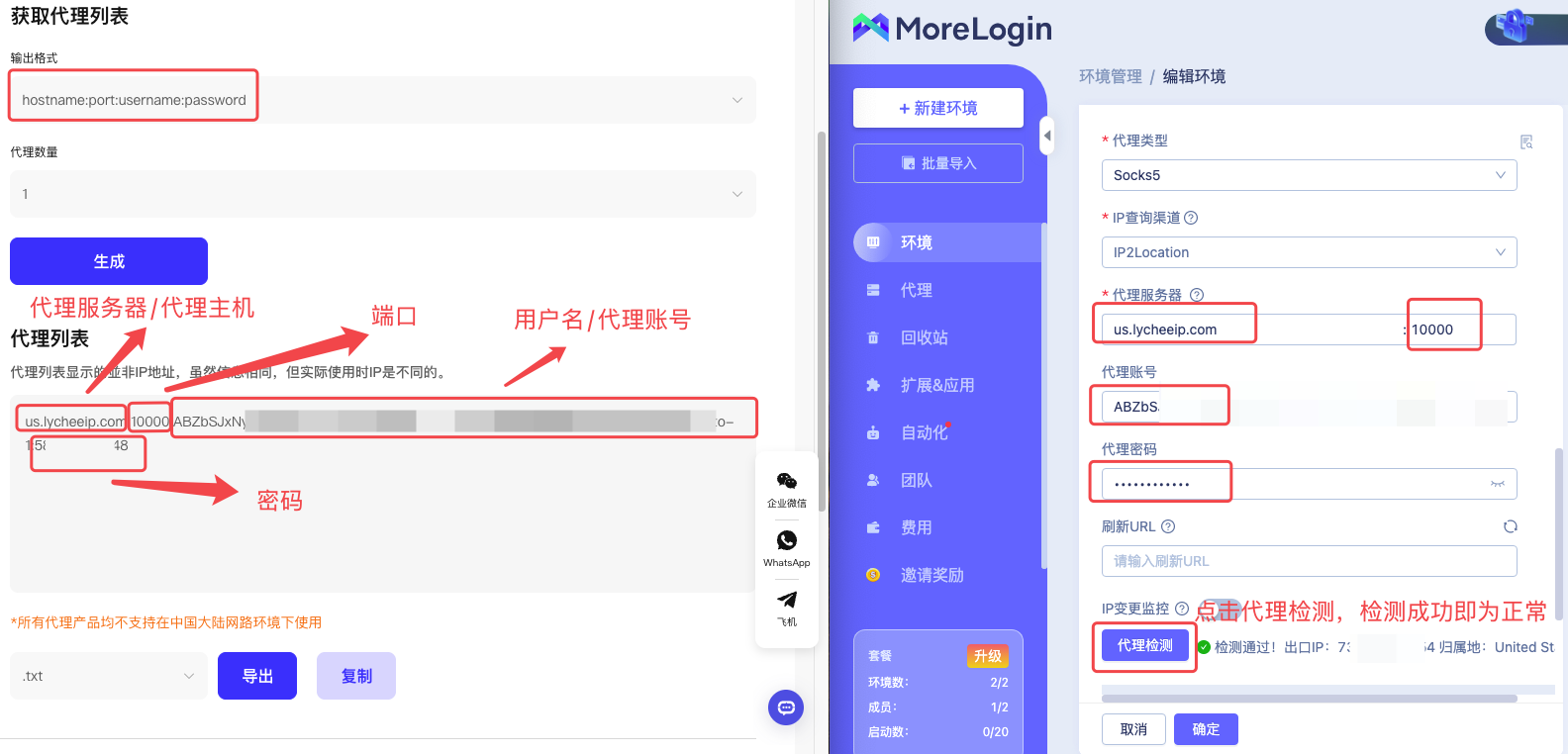
Task: Click the 环境管理 breadcrumb link
Action: click(1110, 76)
